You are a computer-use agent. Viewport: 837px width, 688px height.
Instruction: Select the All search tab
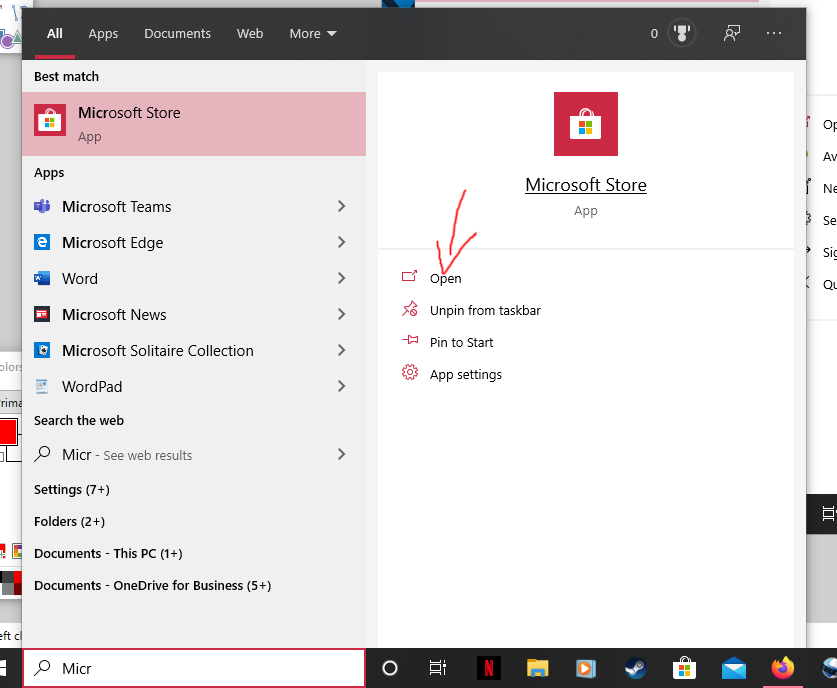(x=54, y=33)
